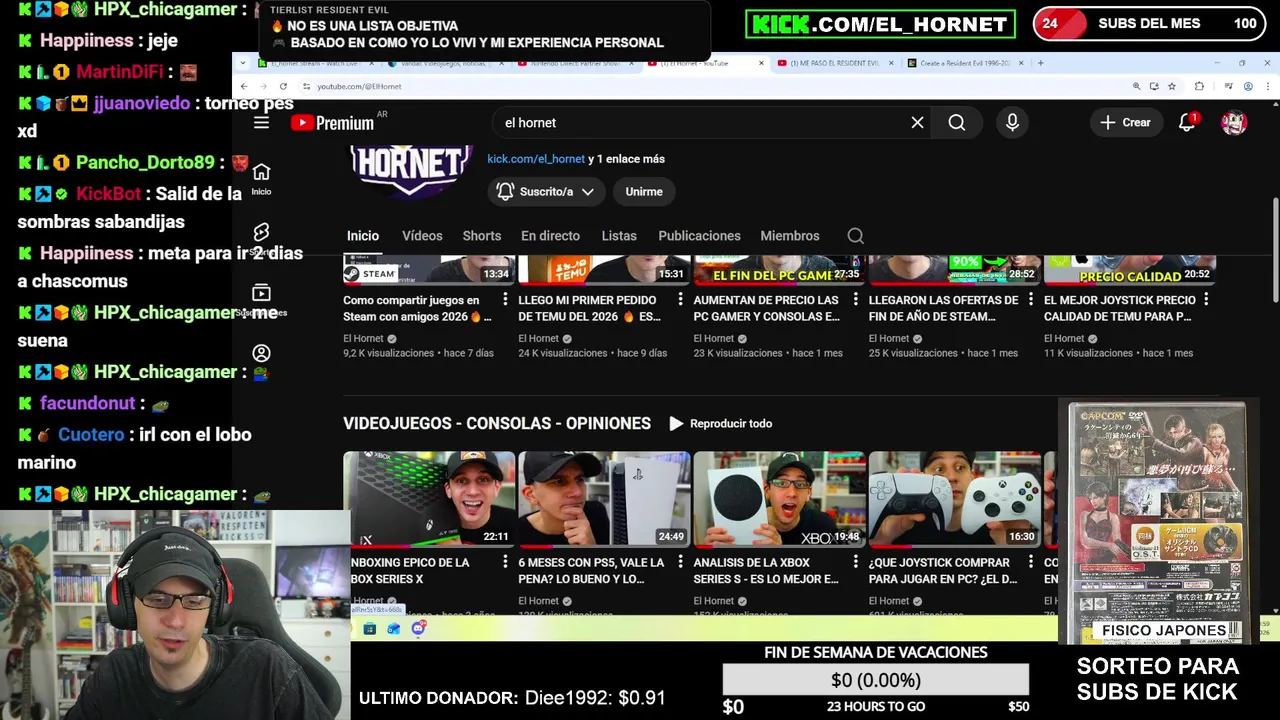
Task: Click the Temu video thumbnail showing 15:31
Action: coord(604,270)
